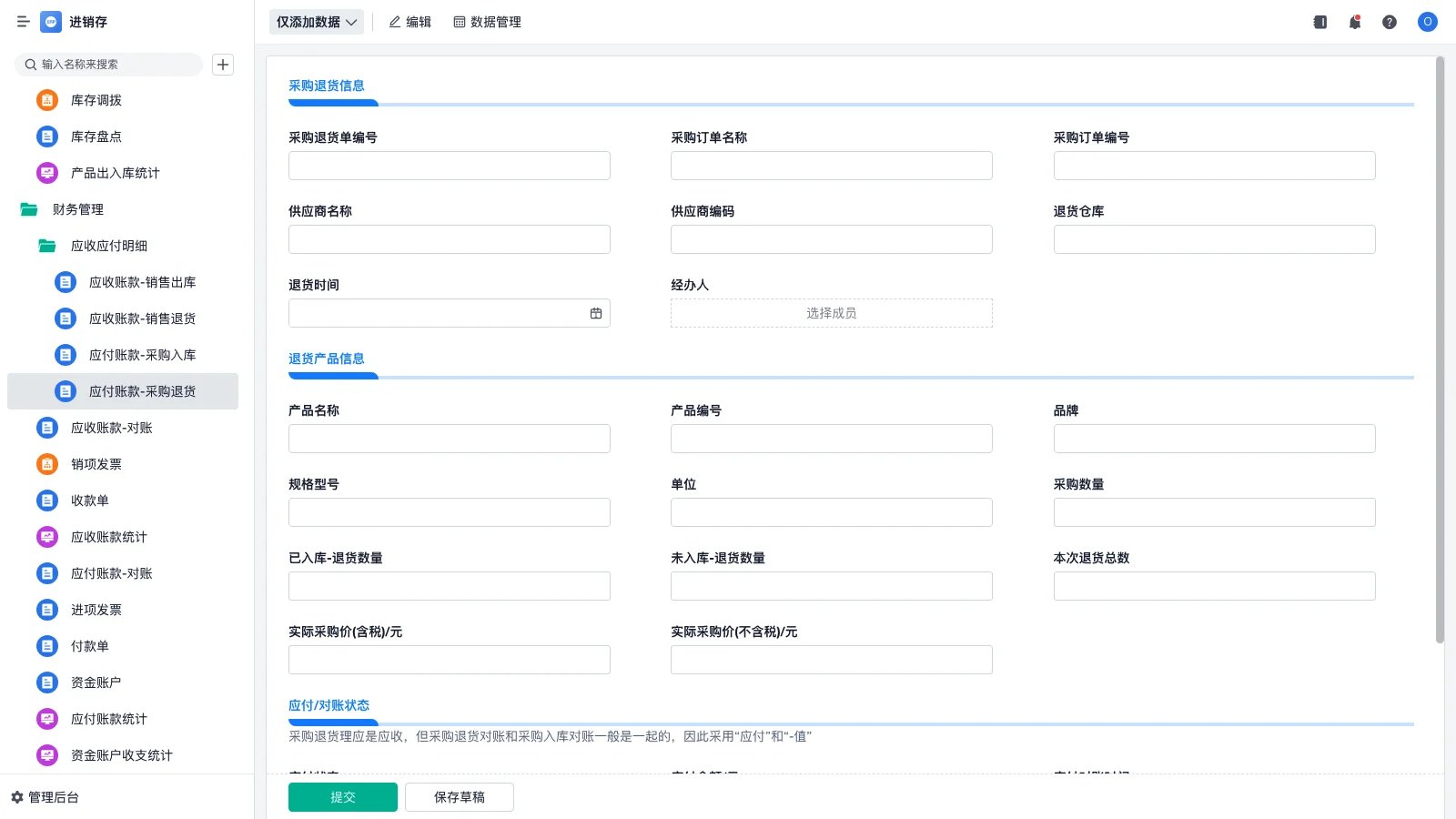The image size is (1456, 819).
Task: Switch to the 应付/对账状态 section tab
Action: [x=329, y=705]
